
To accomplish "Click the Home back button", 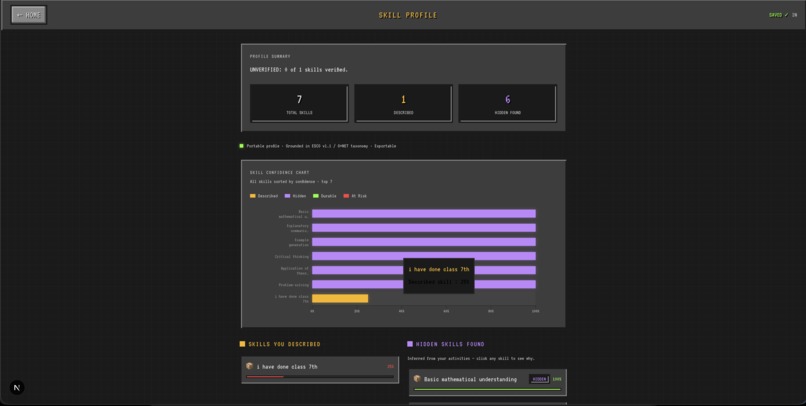I will click(x=29, y=15).
